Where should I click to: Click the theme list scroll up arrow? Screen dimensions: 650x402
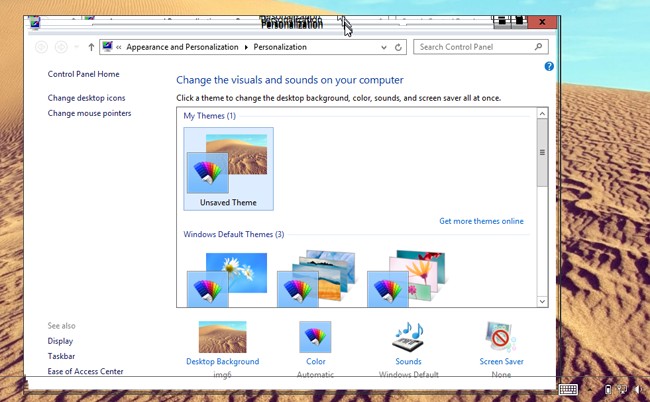[542, 114]
